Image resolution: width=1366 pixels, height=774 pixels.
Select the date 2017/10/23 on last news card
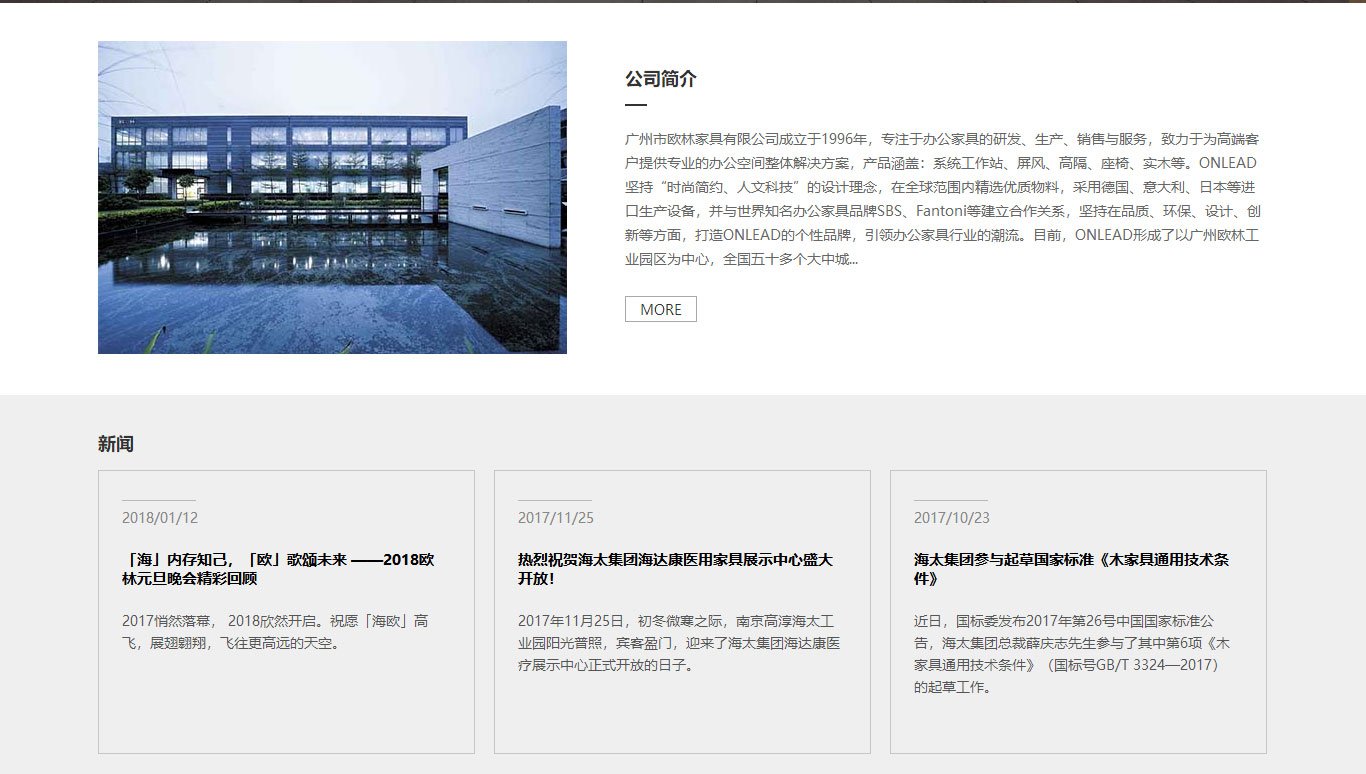click(x=950, y=517)
